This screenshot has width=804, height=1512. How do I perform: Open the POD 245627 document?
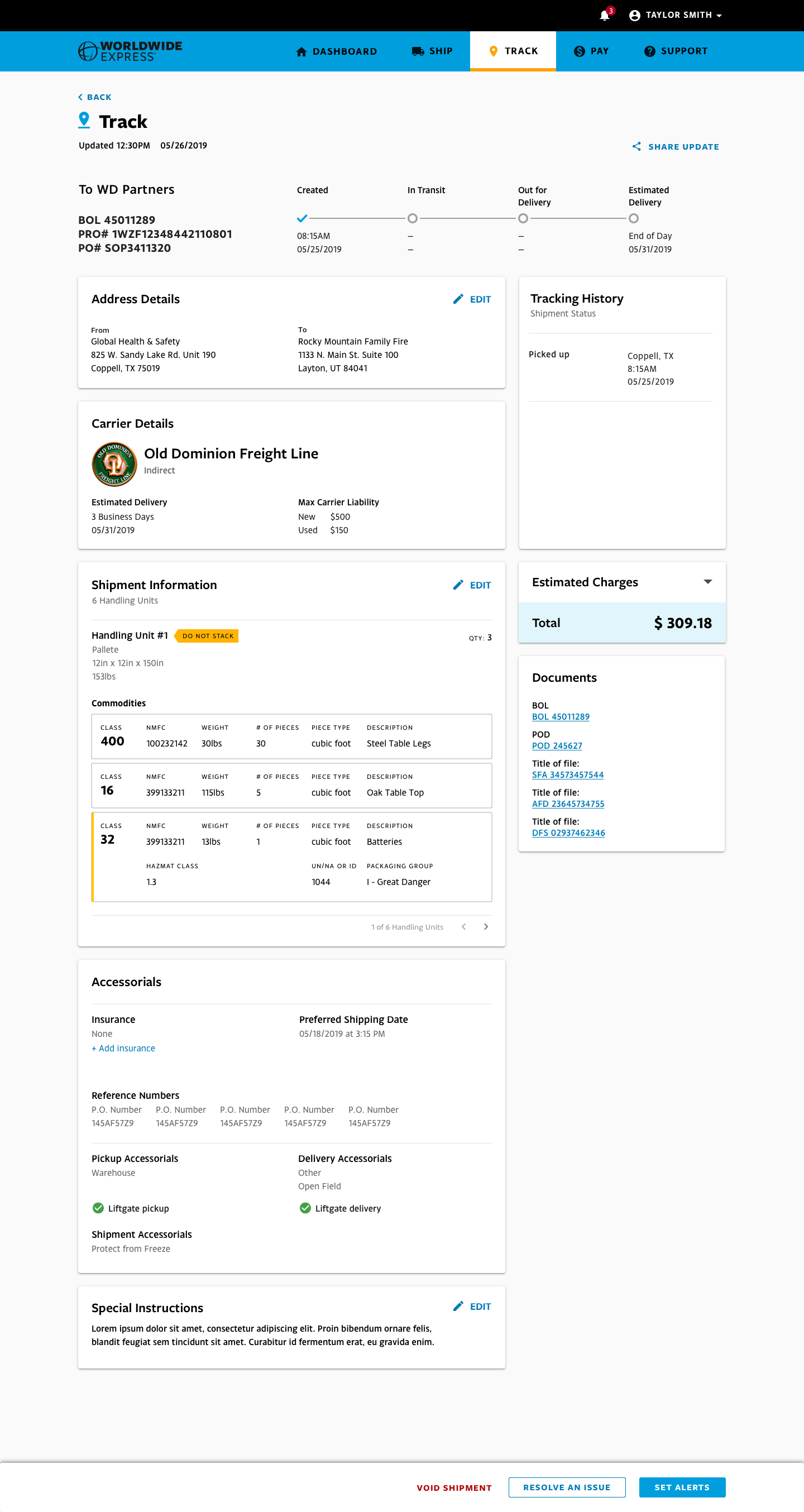point(557,745)
